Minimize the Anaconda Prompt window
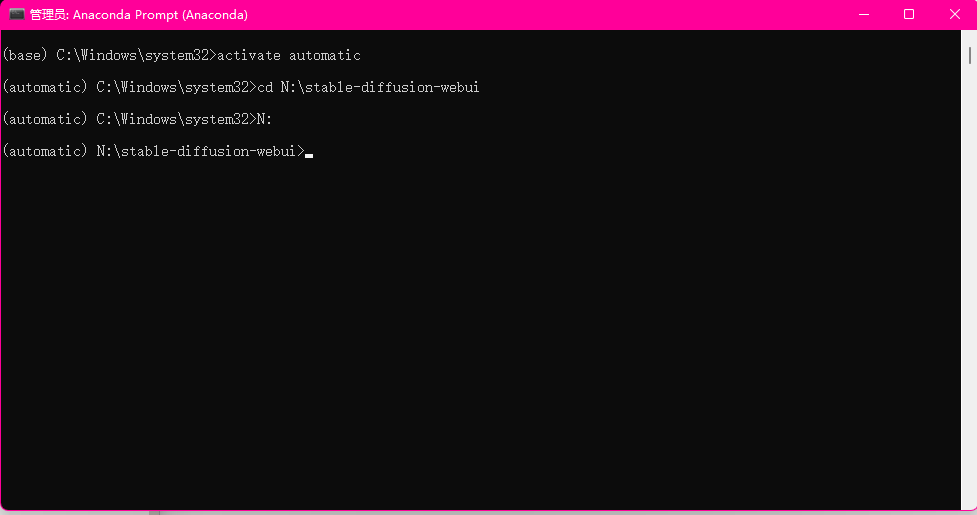 click(x=864, y=14)
